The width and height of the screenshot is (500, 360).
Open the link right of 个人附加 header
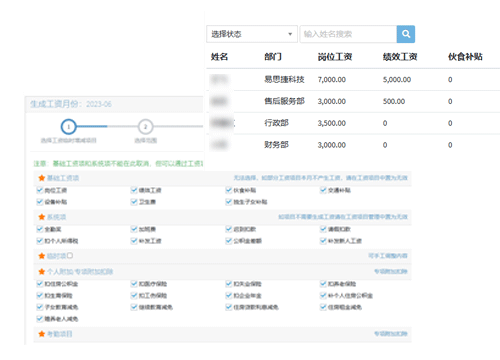point(391,272)
